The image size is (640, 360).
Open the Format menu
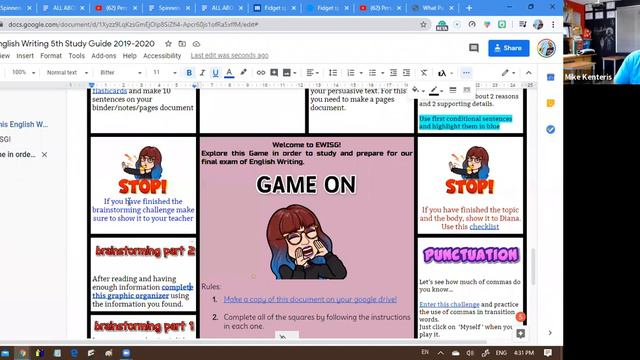click(x=51, y=56)
